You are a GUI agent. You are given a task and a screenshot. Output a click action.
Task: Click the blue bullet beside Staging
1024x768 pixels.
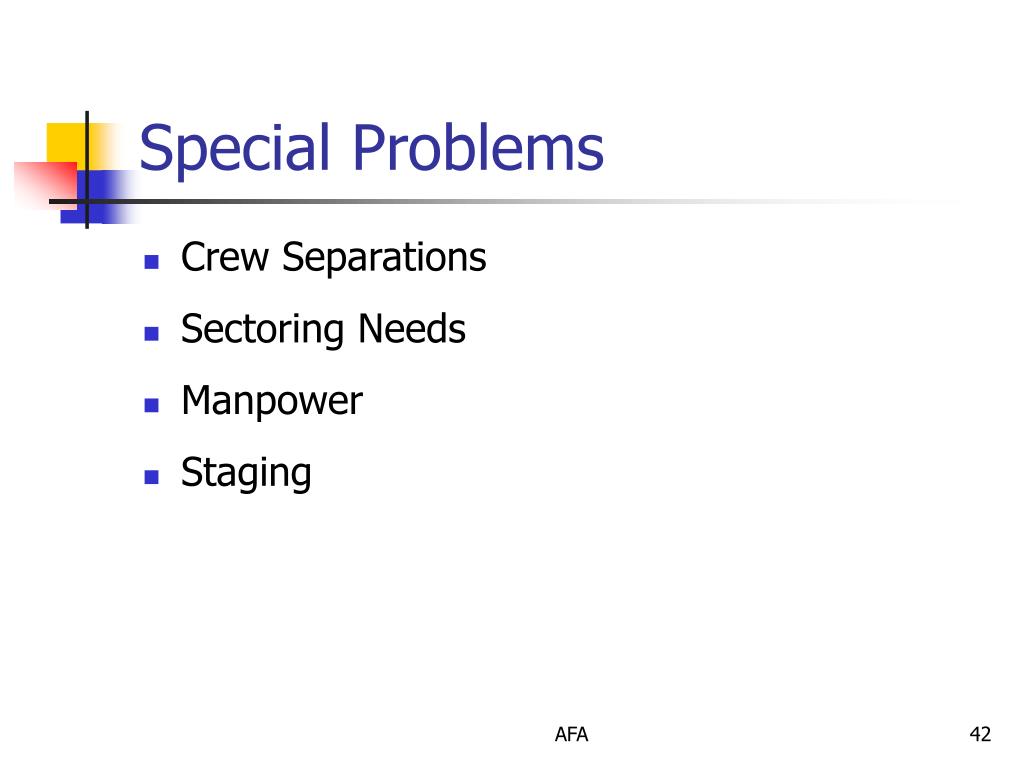point(152,477)
